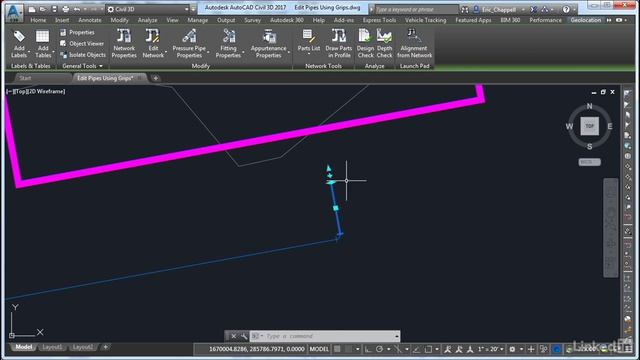Click the Open file icon in quick access toolbar
This screenshot has height=360, width=640.
point(43,9)
